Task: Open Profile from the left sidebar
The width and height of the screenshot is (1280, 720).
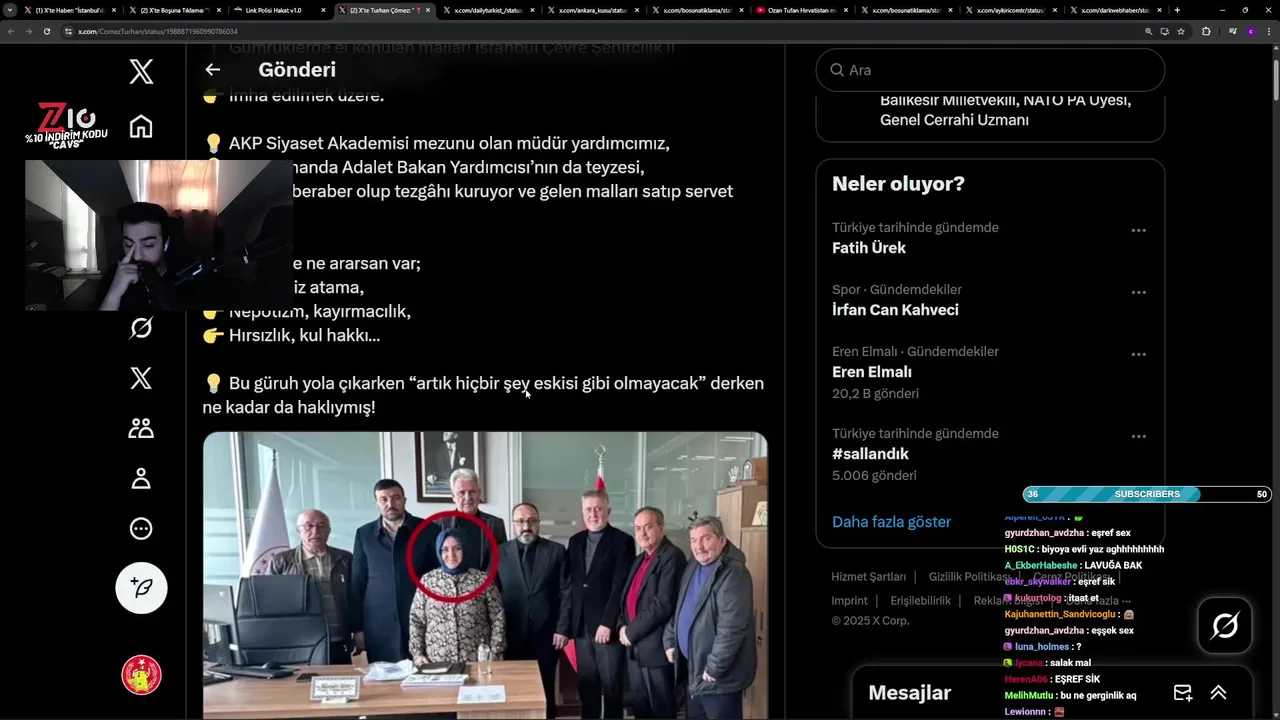Action: [x=141, y=478]
